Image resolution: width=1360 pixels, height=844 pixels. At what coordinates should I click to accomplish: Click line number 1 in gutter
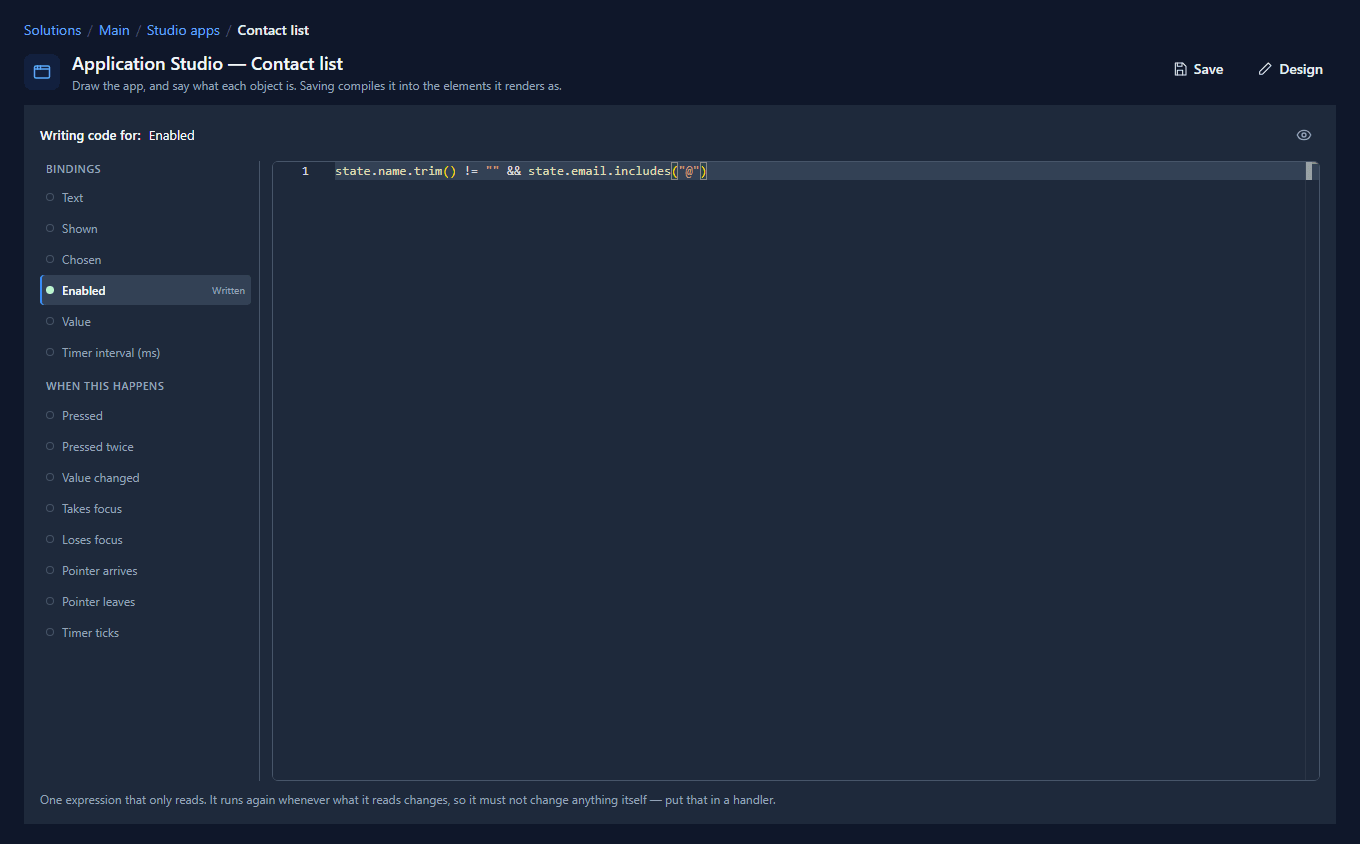tap(305, 171)
